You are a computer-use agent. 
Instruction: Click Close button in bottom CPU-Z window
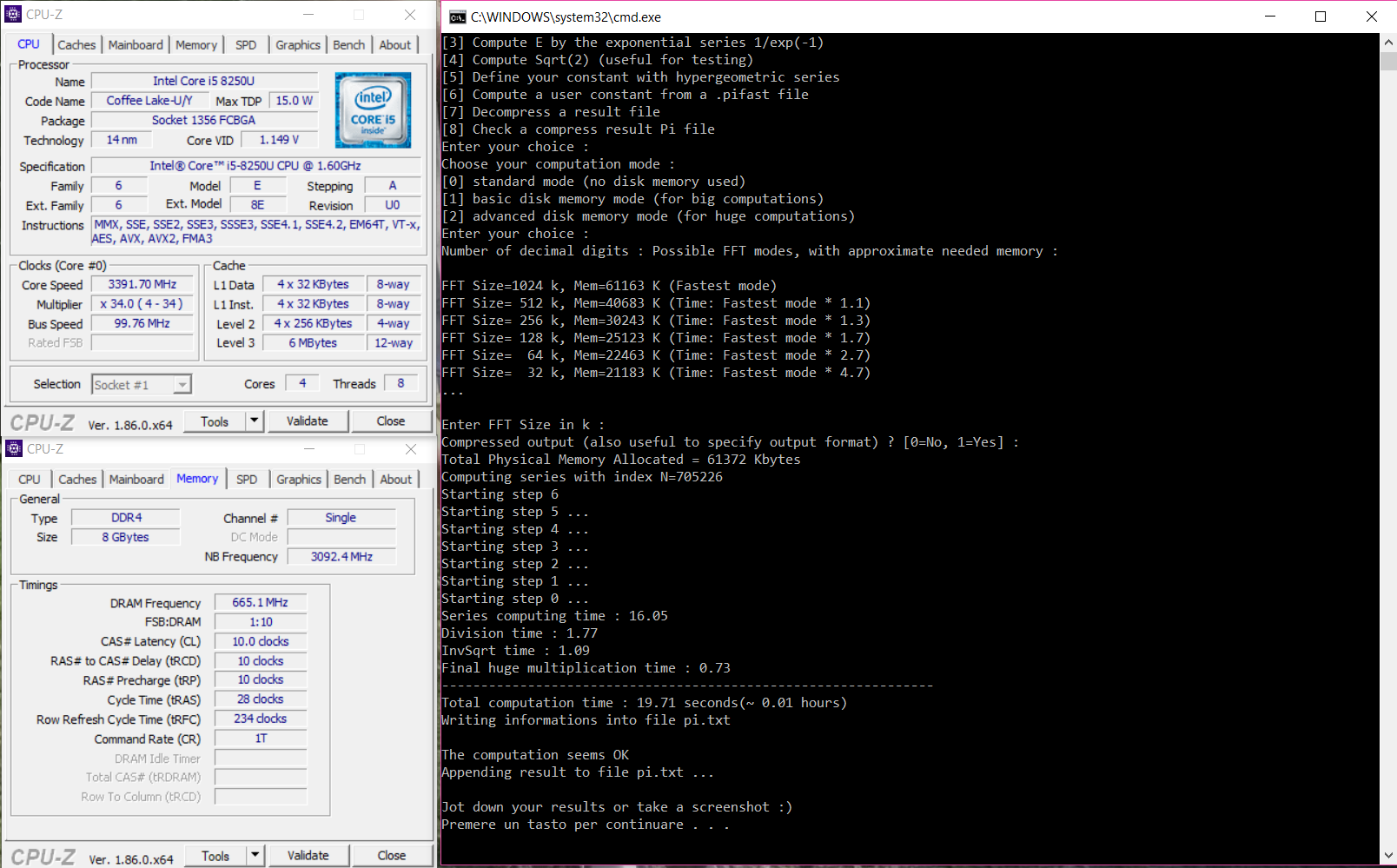[x=392, y=856]
